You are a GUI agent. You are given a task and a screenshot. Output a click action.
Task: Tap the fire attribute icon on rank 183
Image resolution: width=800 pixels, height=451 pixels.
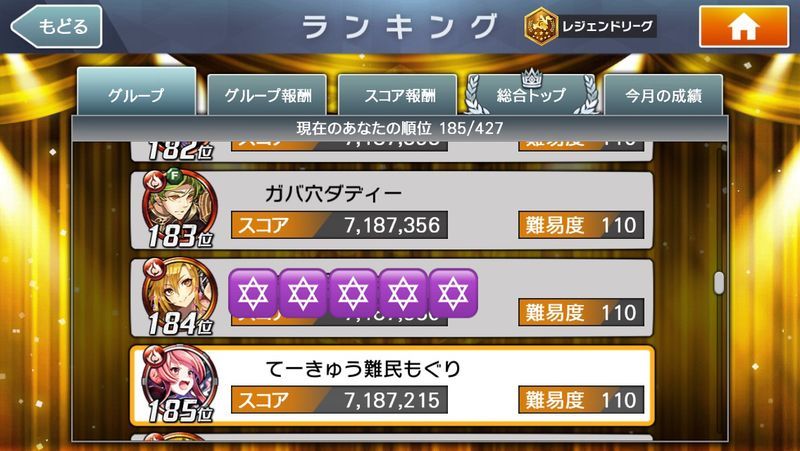(x=153, y=180)
